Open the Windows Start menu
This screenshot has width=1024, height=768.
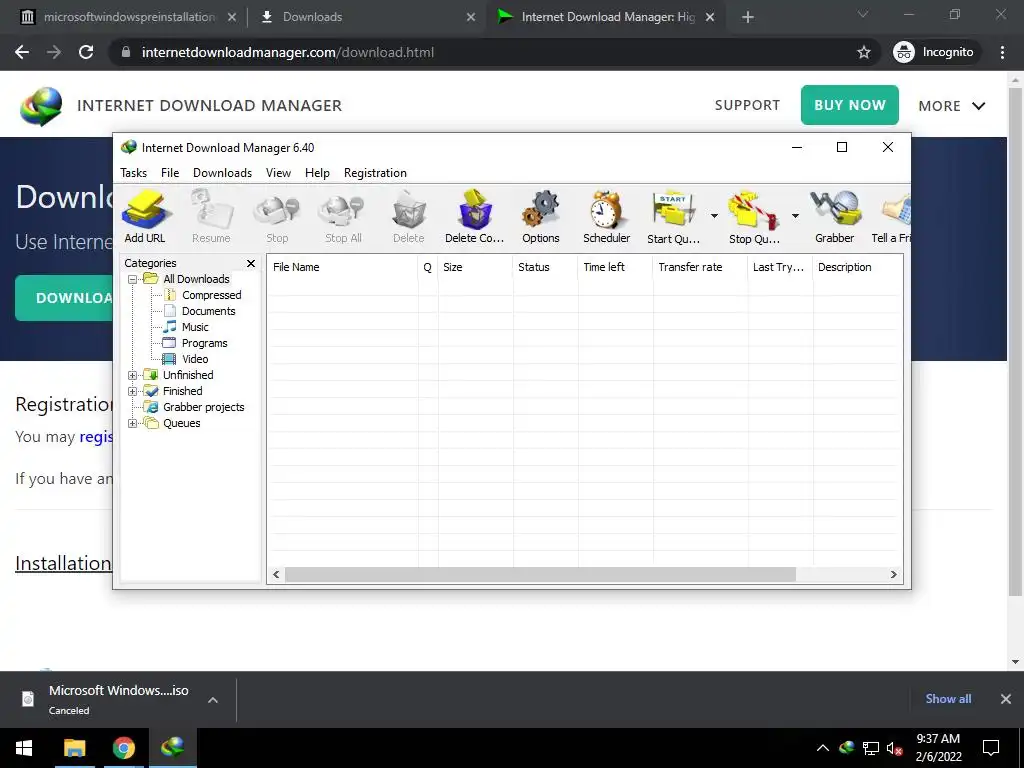click(24, 748)
